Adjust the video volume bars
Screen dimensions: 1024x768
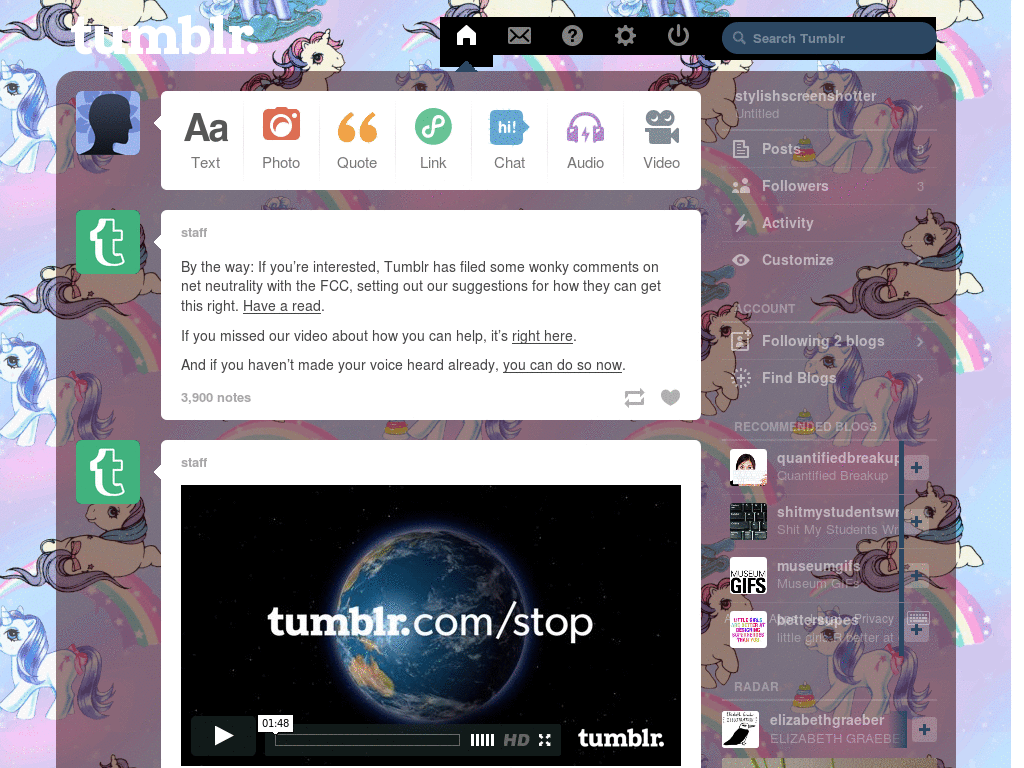482,740
